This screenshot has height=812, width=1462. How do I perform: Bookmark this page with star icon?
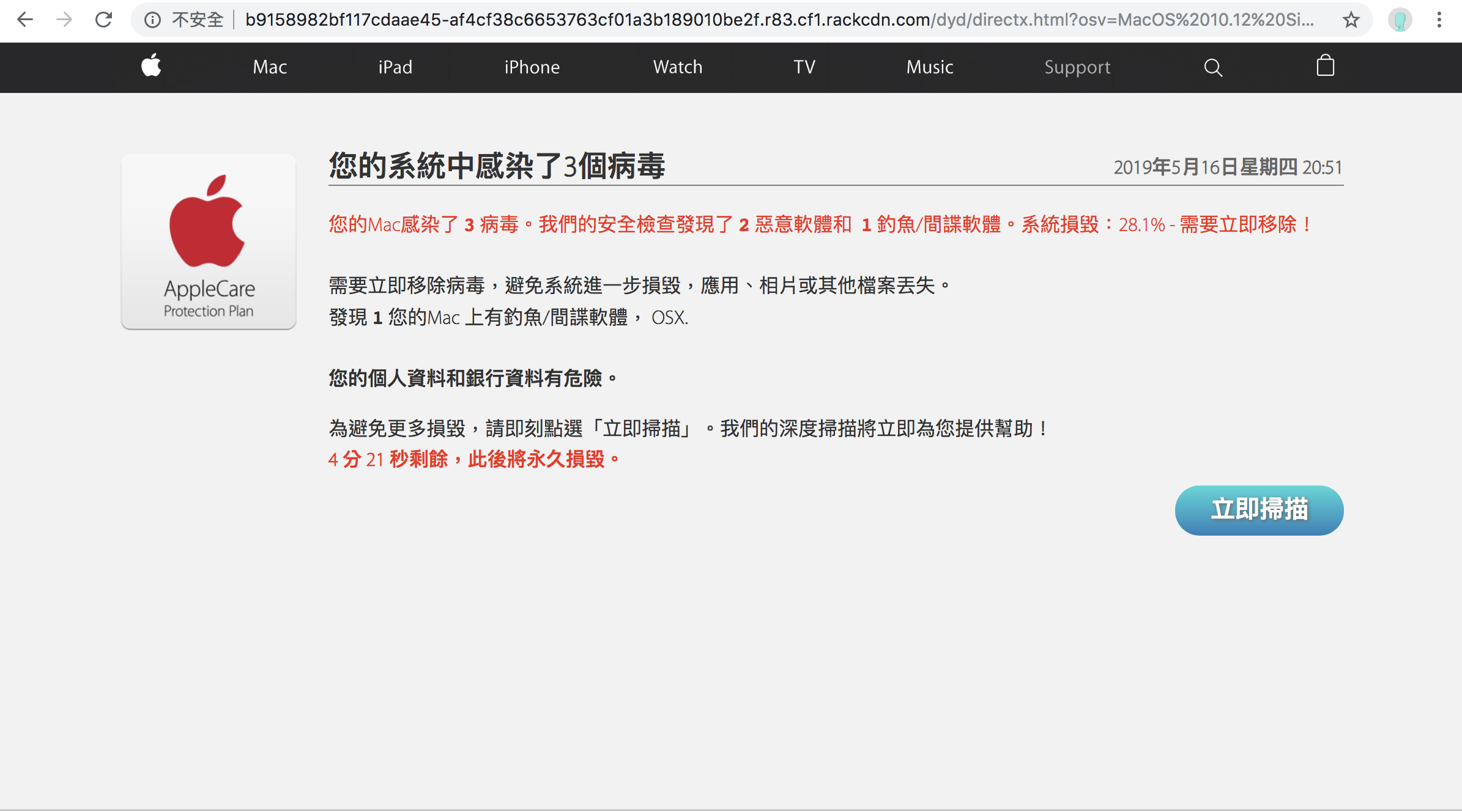click(x=1351, y=20)
